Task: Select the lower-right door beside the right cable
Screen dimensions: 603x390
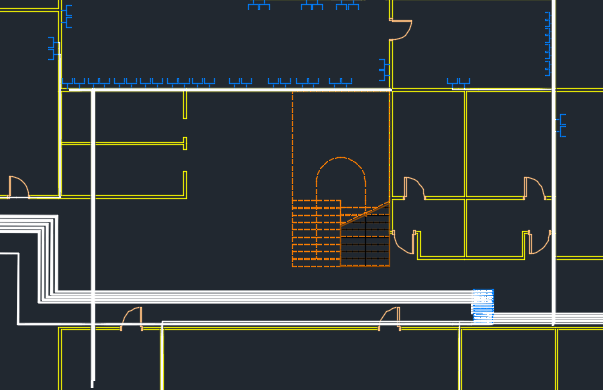Action: click(540, 242)
